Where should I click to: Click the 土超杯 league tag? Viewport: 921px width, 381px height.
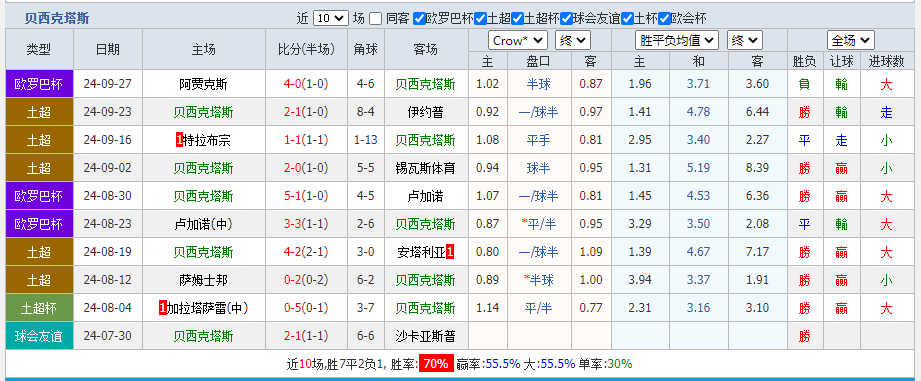tap(39, 308)
